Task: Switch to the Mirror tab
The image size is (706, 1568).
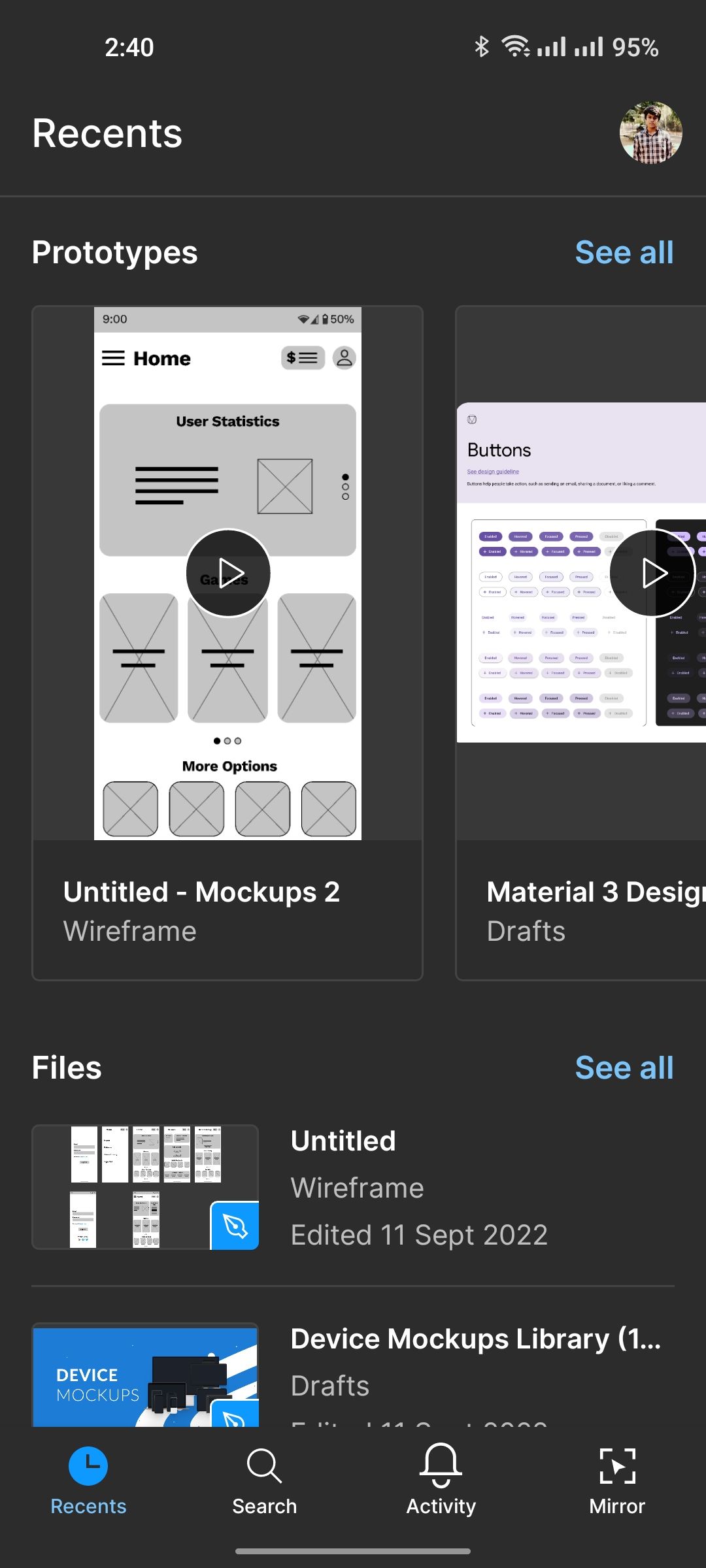Action: click(x=617, y=1481)
